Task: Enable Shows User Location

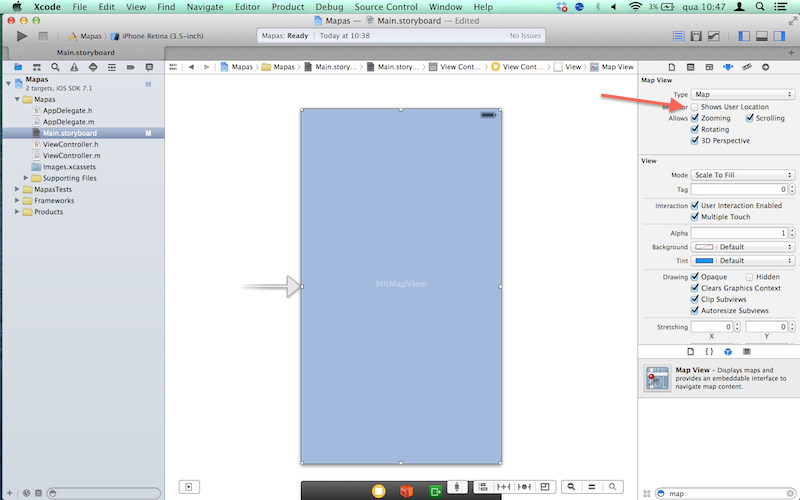Action: [694, 107]
